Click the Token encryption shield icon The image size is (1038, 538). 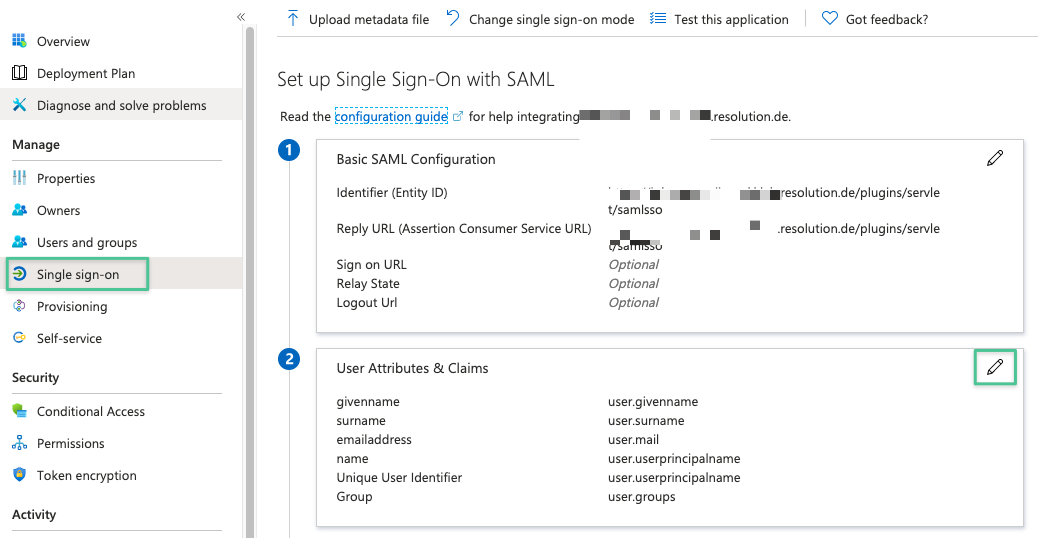pos(20,474)
